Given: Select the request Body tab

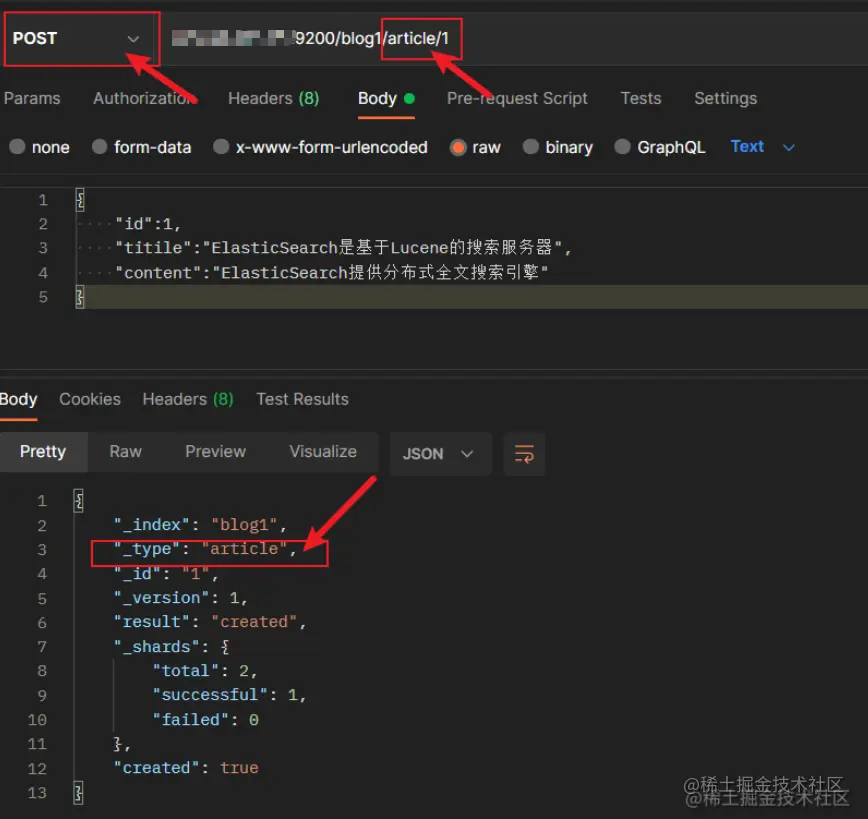Looking at the screenshot, I should [x=386, y=99].
